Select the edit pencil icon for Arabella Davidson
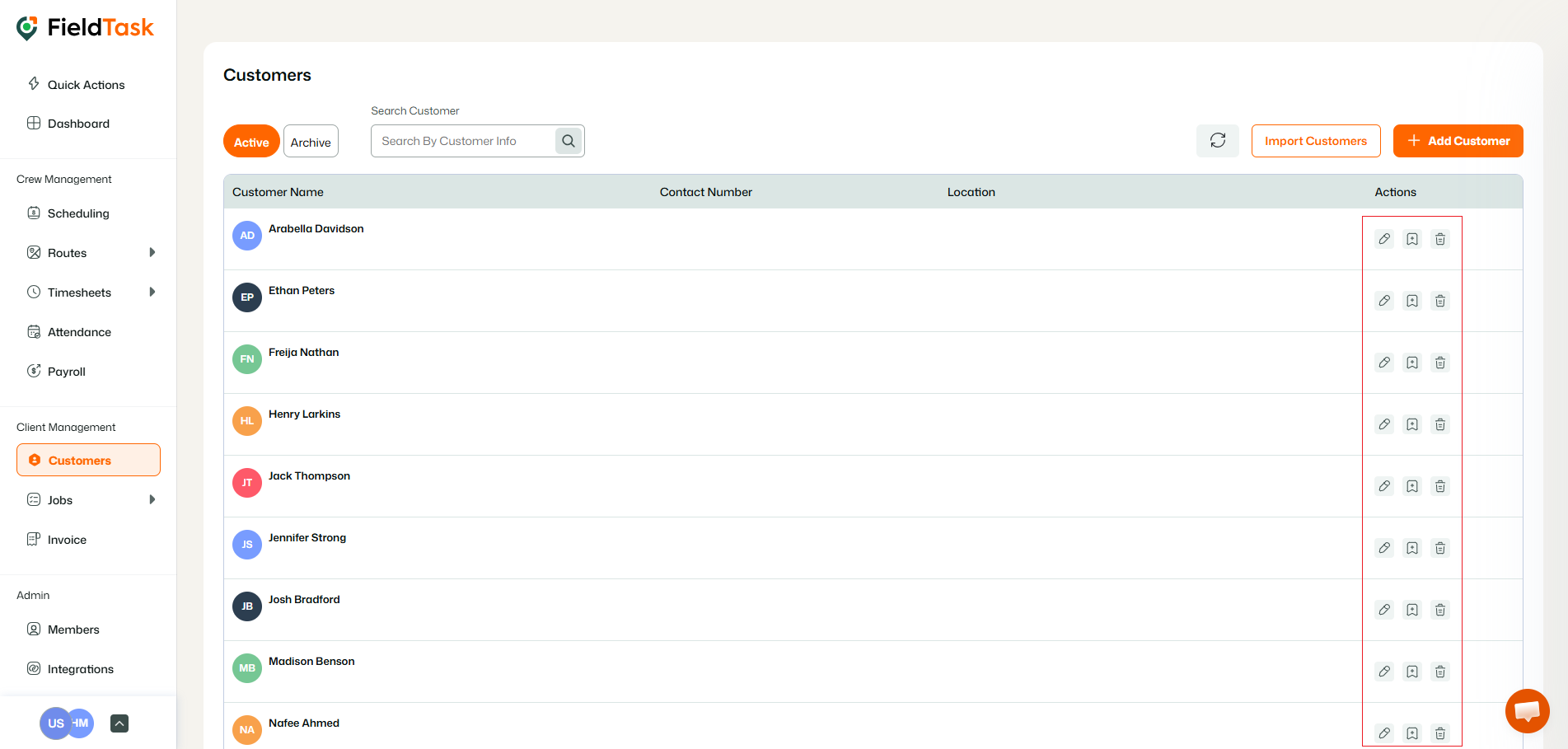 point(1384,238)
